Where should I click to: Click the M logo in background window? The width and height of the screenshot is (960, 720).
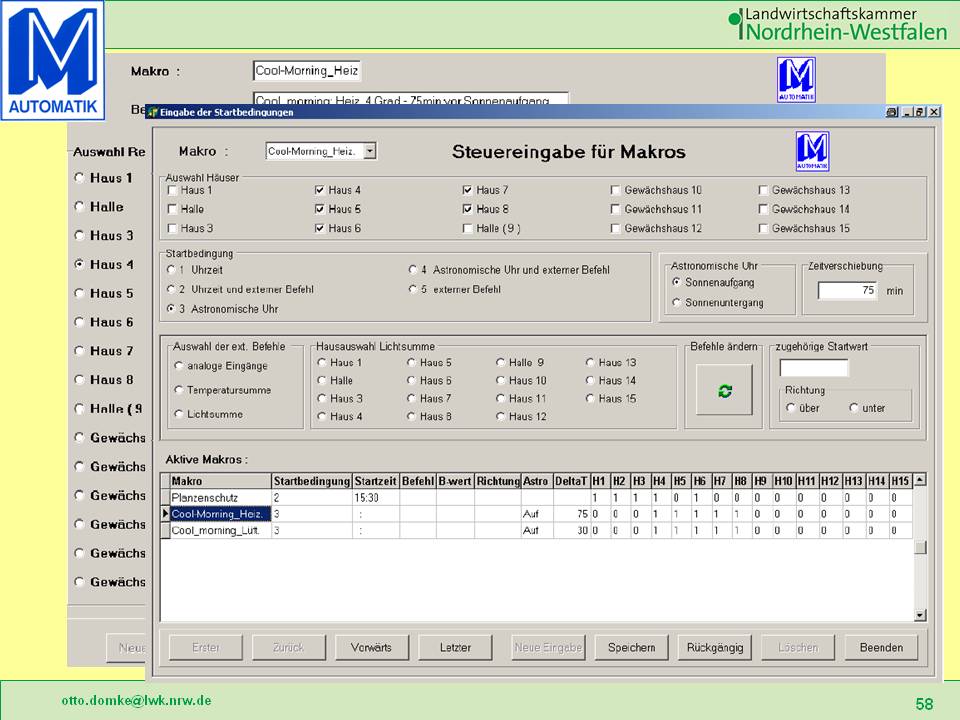tap(796, 77)
